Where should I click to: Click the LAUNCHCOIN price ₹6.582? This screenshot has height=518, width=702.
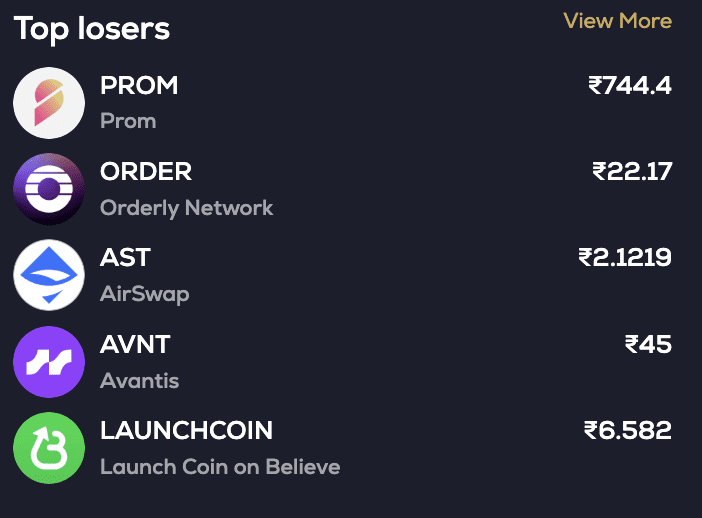tap(628, 431)
